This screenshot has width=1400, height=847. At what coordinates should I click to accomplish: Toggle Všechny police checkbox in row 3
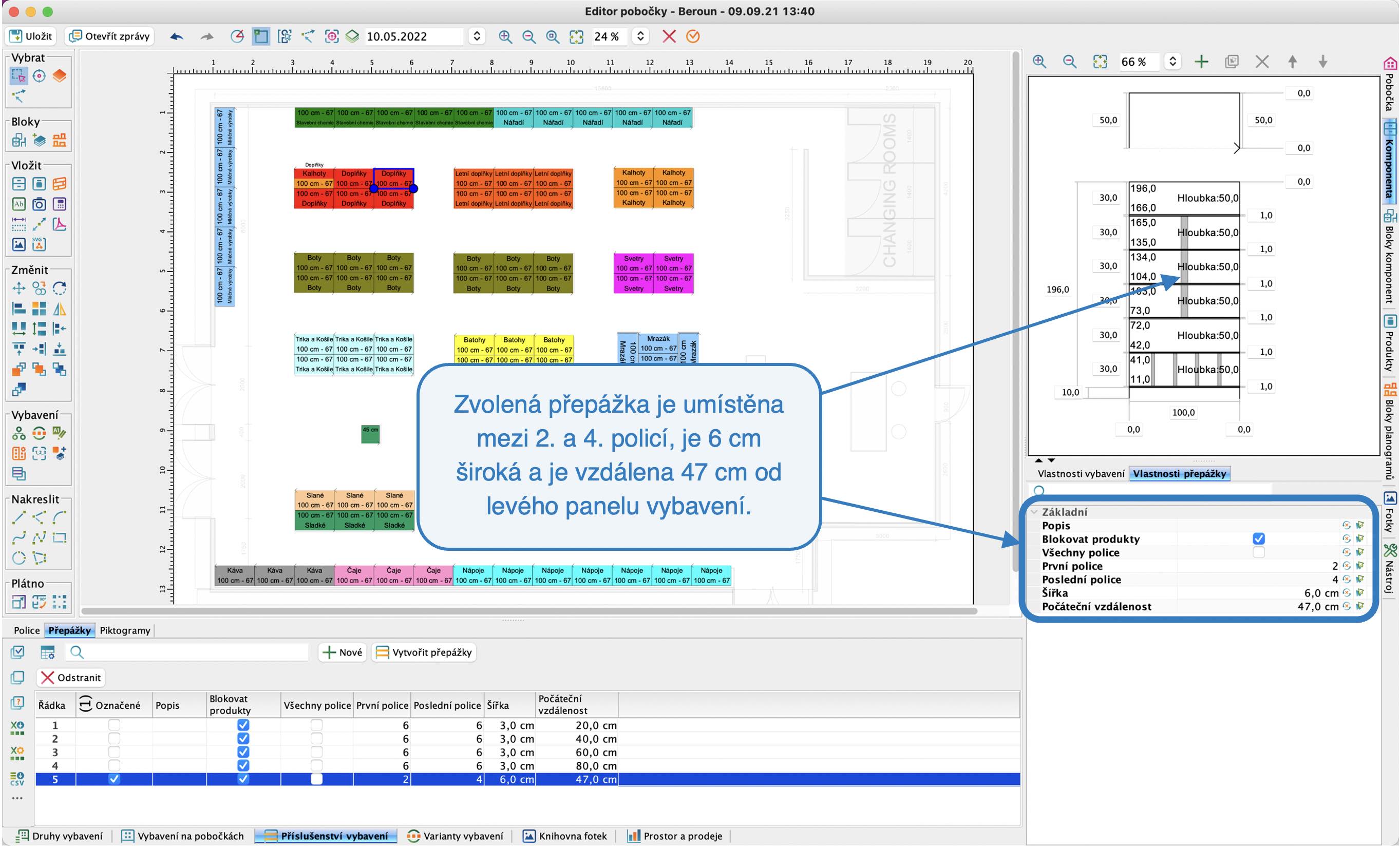[316, 752]
